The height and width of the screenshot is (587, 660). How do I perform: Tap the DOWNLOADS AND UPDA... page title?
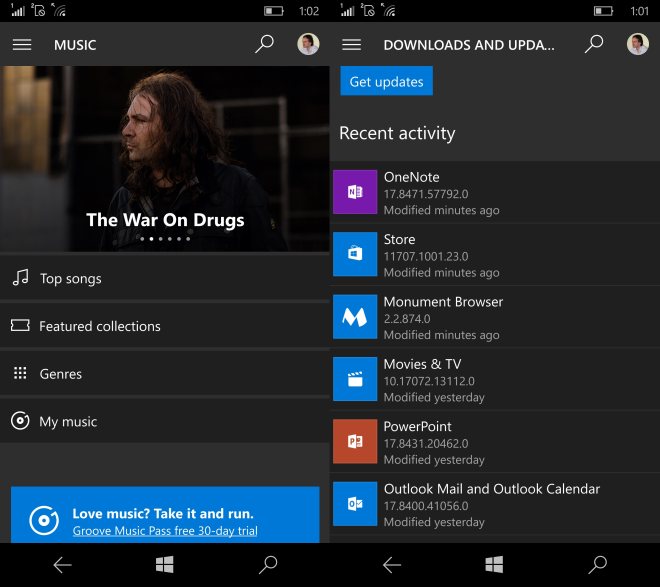(x=469, y=45)
